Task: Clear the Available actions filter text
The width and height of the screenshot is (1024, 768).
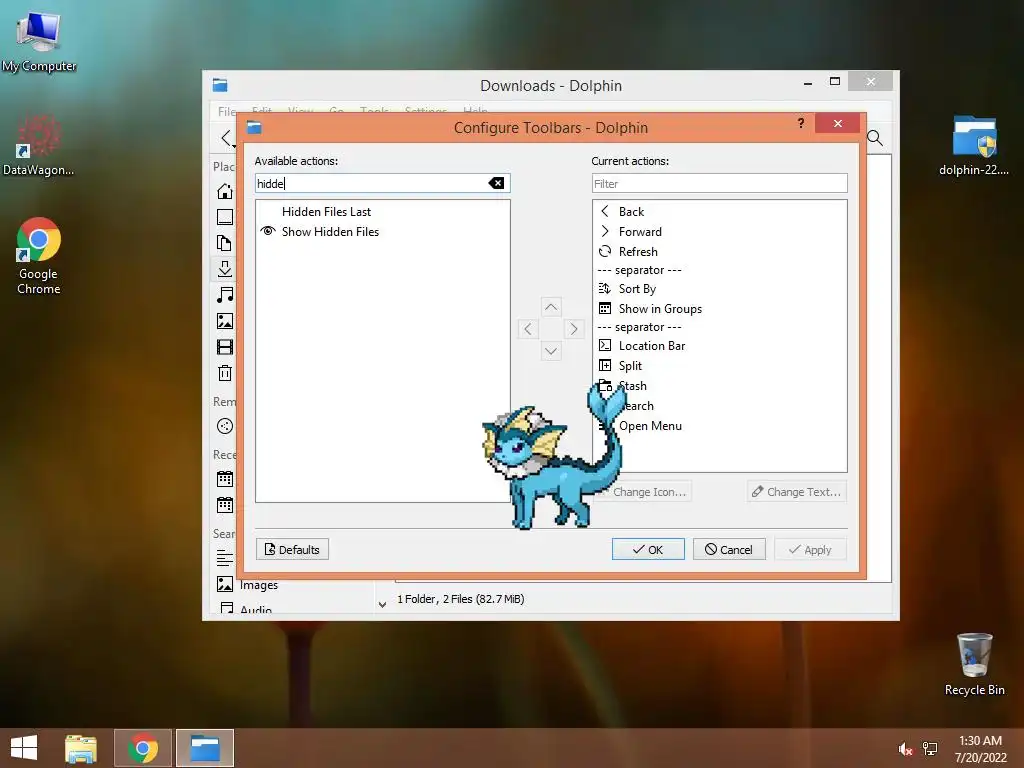Action: pyautogui.click(x=496, y=184)
